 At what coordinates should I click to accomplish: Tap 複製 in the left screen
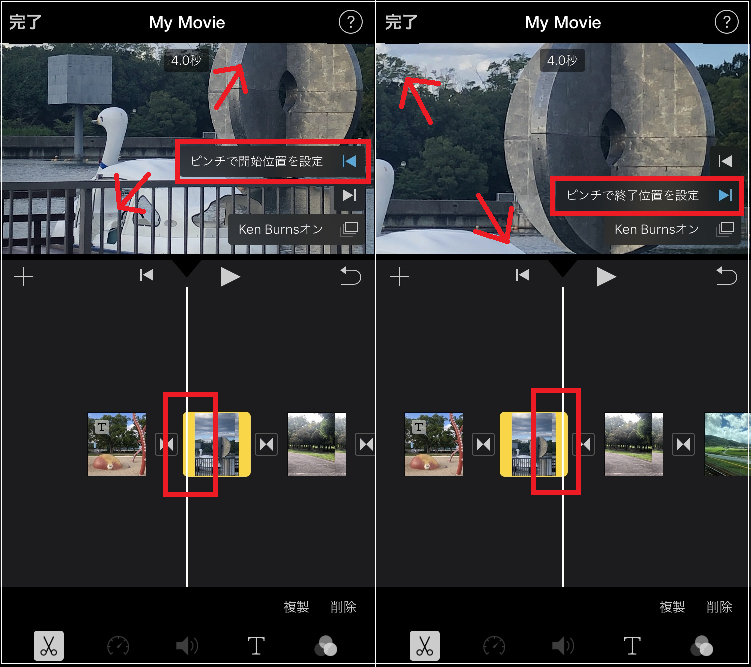point(296,607)
